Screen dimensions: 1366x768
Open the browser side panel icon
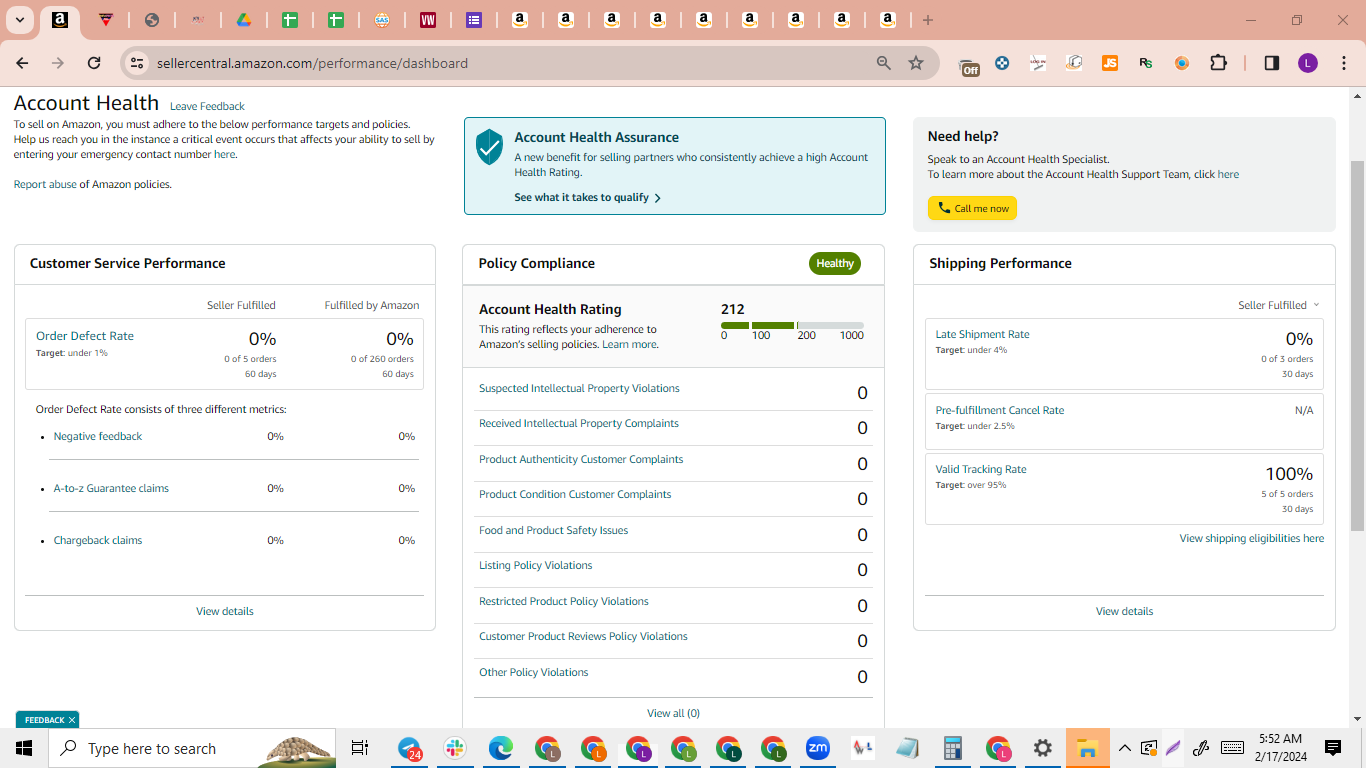[x=1272, y=63]
